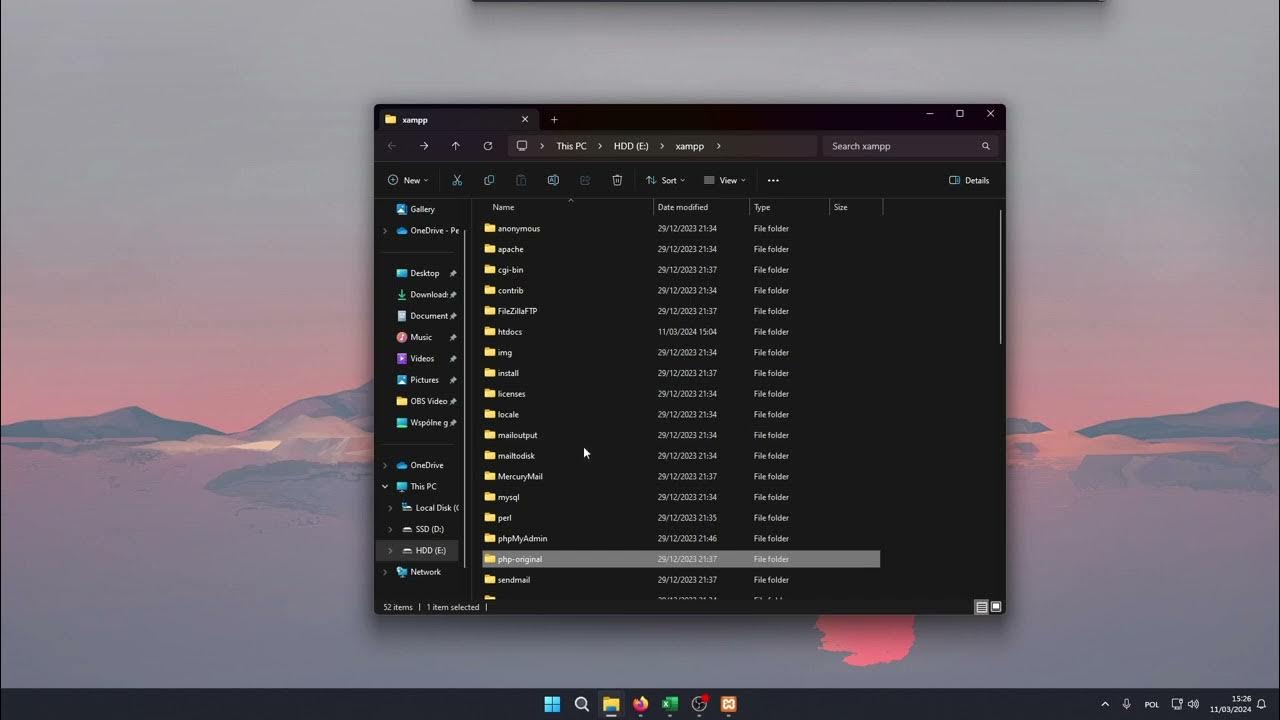This screenshot has width=1280, height=720.
Task: Click the This PC monitor icon in address bar
Action: (521, 146)
